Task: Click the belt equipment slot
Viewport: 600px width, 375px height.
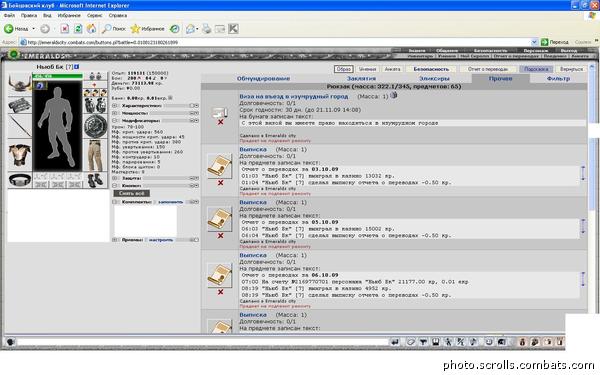Action: pyautogui.click(x=20, y=180)
